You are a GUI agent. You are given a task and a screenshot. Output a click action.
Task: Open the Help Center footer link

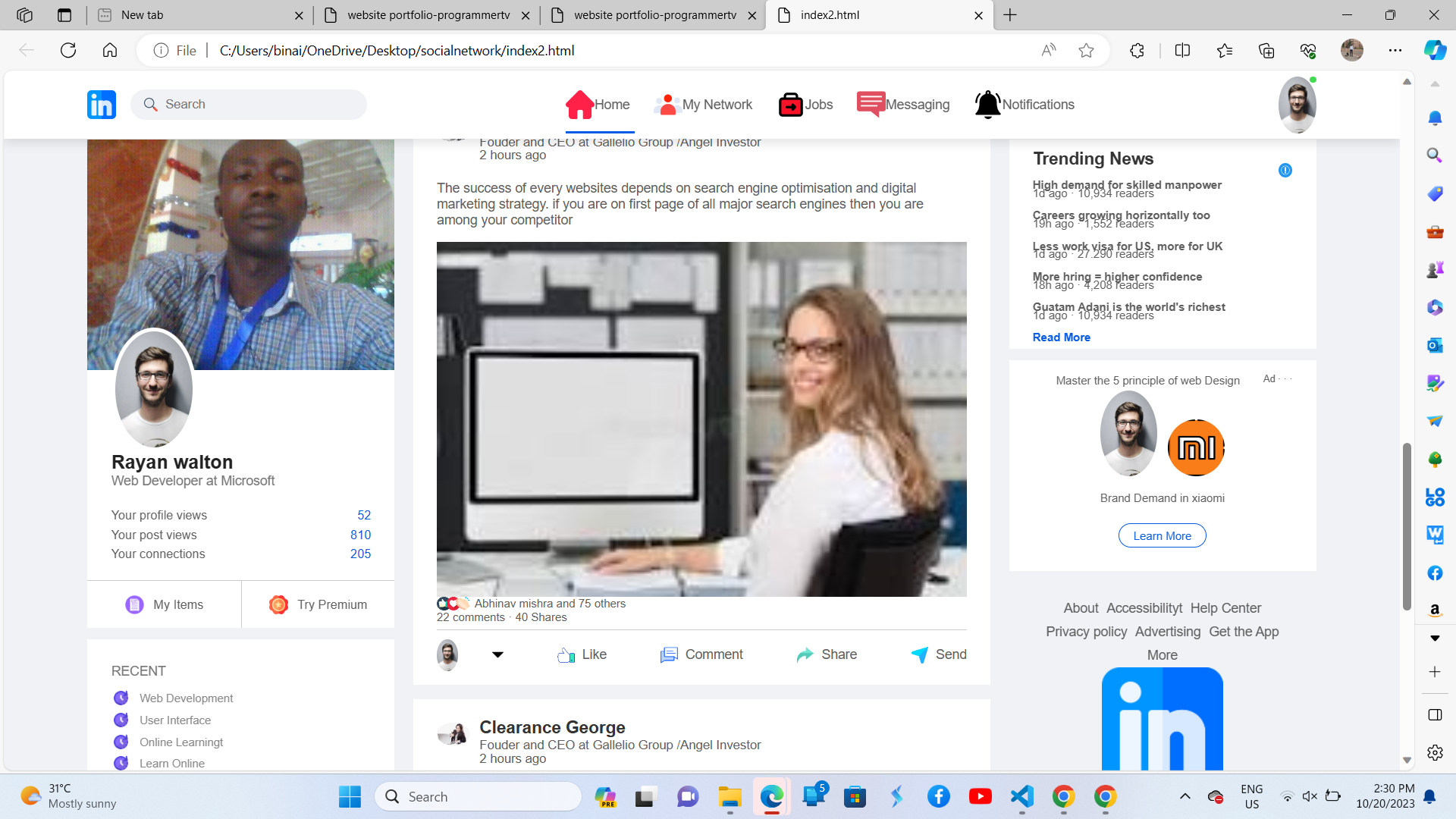1225,608
